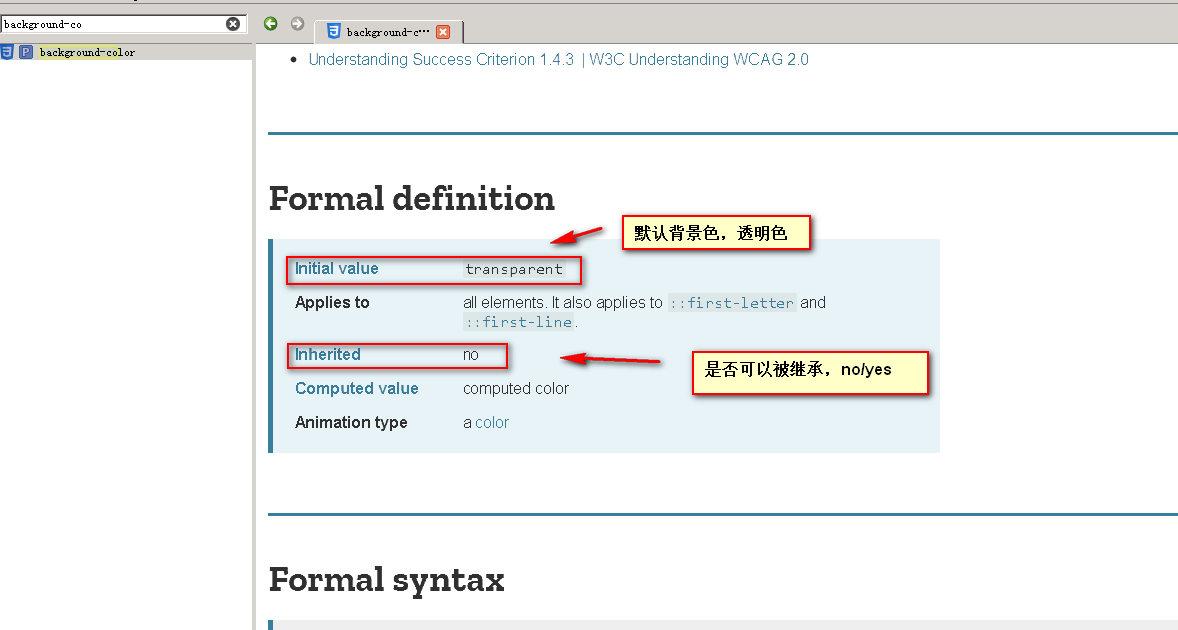
Task: Click the Formal syntax heading
Action: pyautogui.click(x=386, y=580)
